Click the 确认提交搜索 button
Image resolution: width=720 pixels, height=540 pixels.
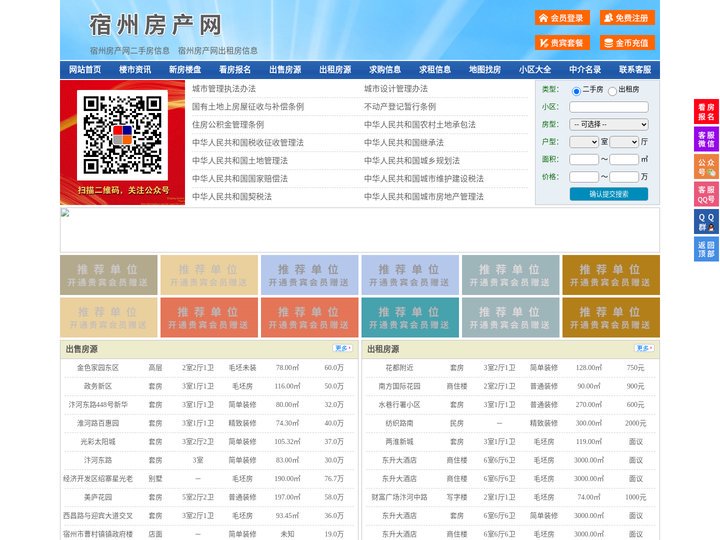click(609, 194)
